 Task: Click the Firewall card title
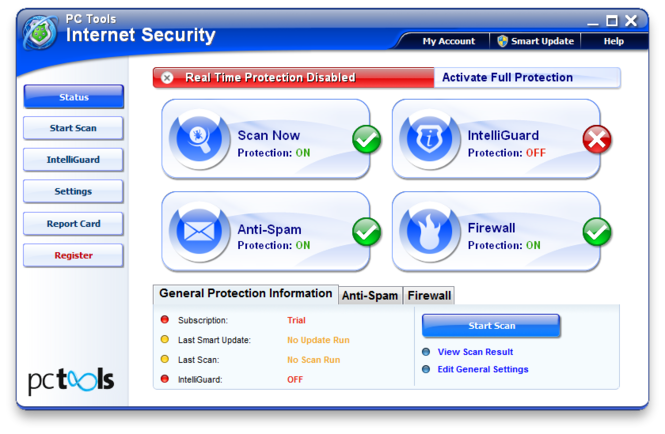pos(492,228)
